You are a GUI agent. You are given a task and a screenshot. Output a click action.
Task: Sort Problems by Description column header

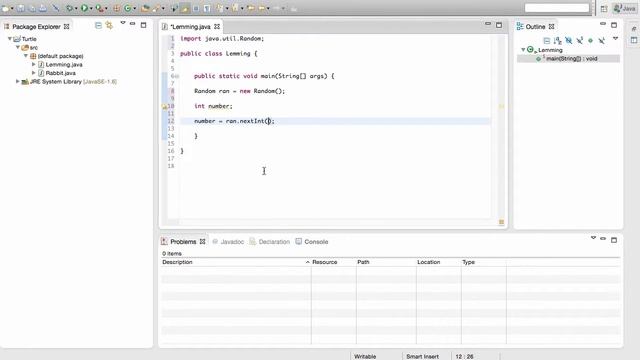(236, 262)
